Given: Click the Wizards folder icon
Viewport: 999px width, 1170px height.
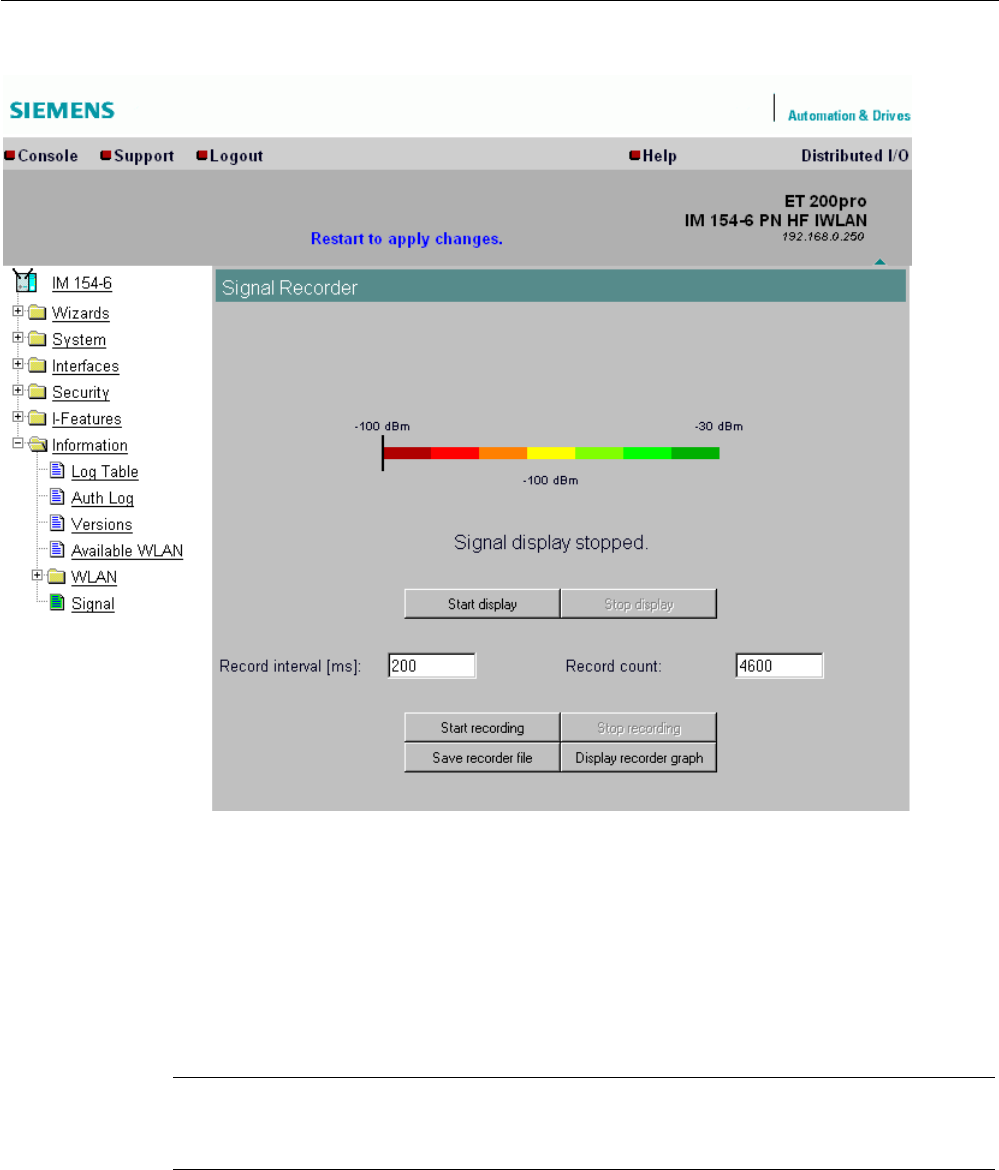Looking at the screenshot, I should point(37,313).
